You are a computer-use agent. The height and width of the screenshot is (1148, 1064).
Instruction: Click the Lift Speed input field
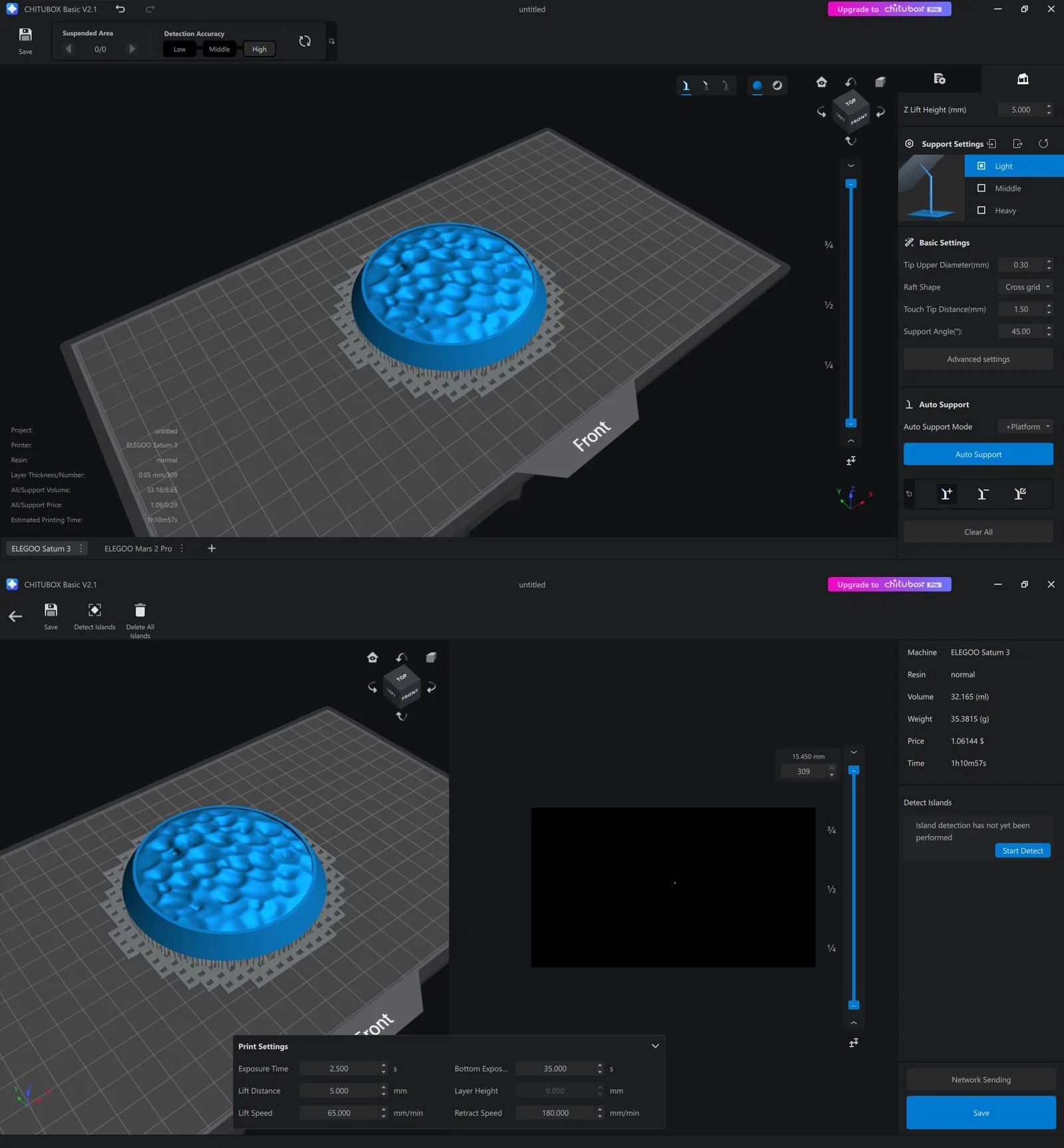(x=339, y=1113)
